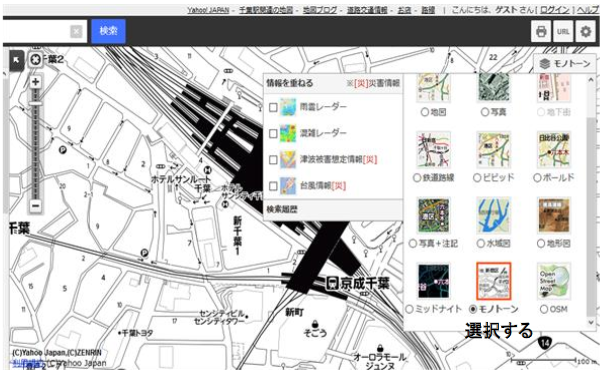Expand the 検索履歴 section
Viewport: 604px width, 377px height.
coord(333,209)
